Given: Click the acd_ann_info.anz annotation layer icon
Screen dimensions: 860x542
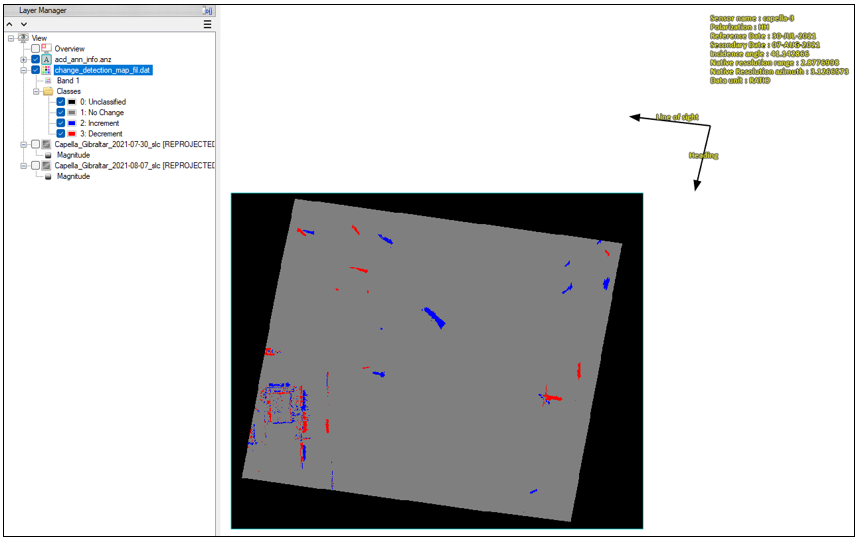Looking at the screenshot, I should click(47, 60).
